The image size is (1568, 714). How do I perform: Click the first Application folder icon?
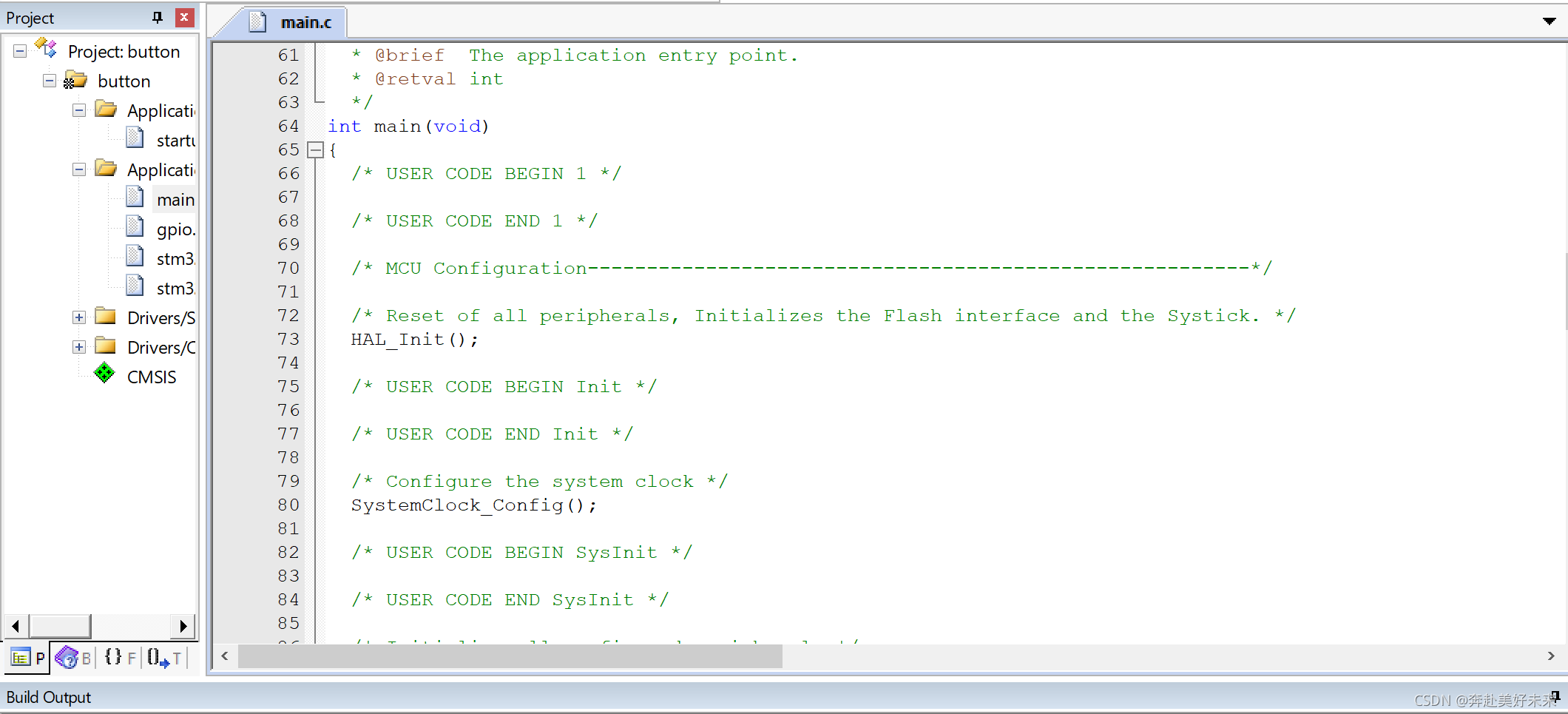(106, 110)
